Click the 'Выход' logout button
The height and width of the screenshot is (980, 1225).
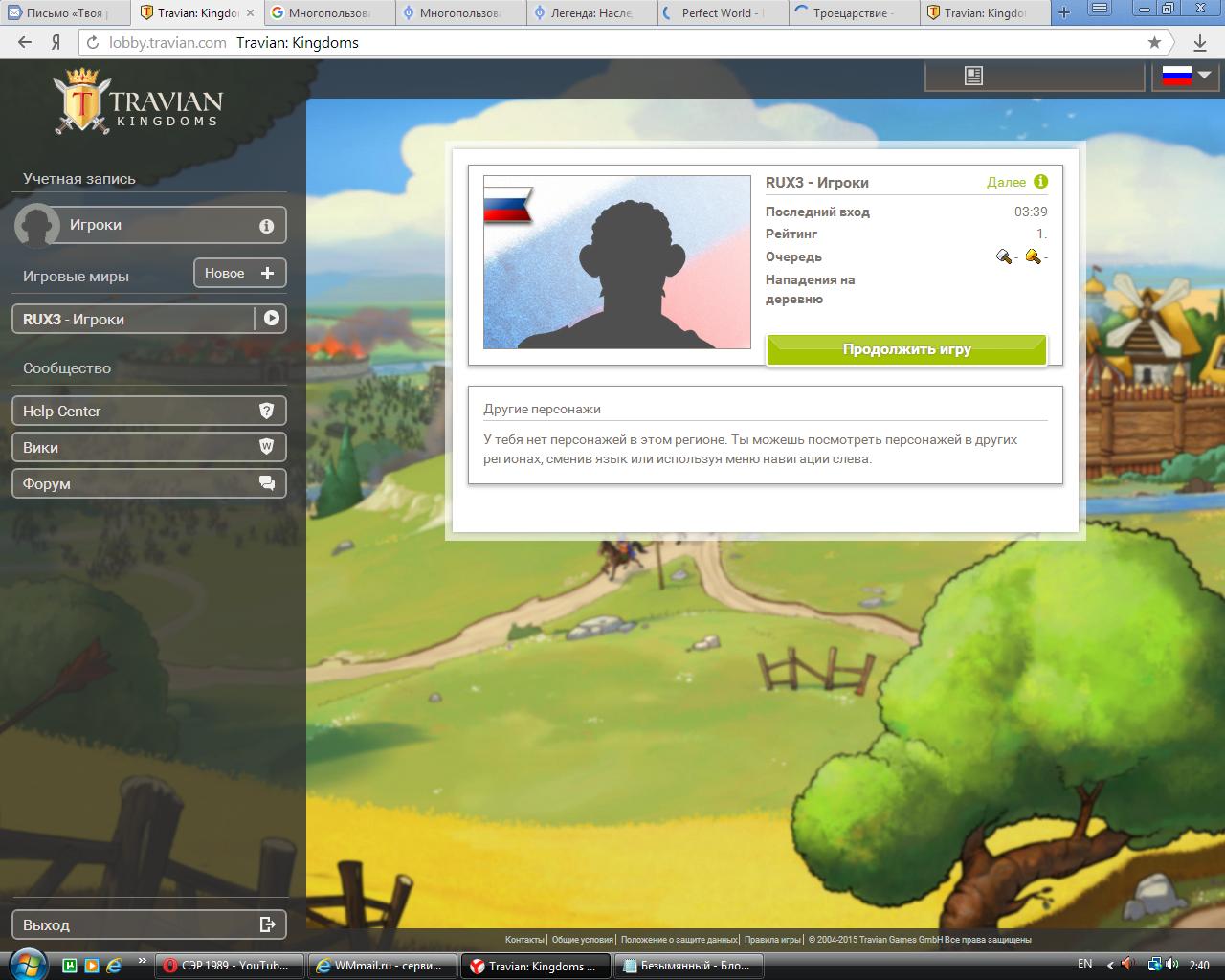[x=149, y=924]
